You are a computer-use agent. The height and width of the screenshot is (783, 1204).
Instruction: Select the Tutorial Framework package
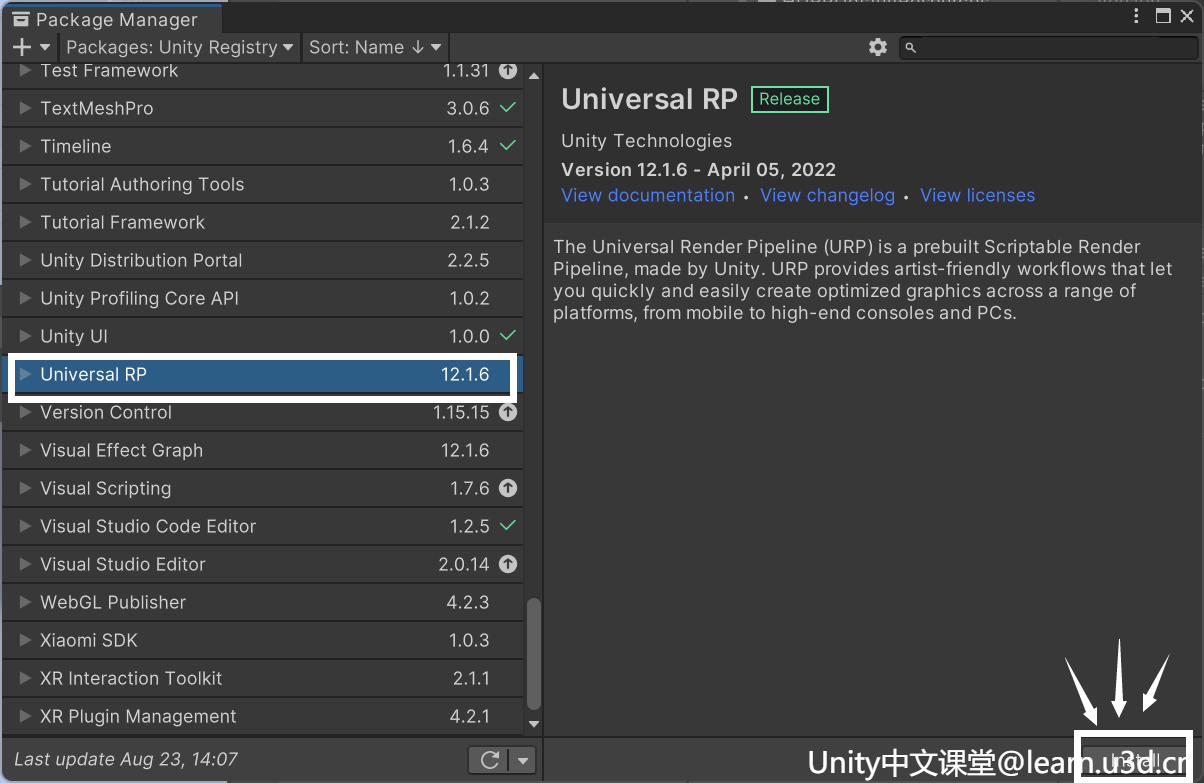click(x=262, y=222)
